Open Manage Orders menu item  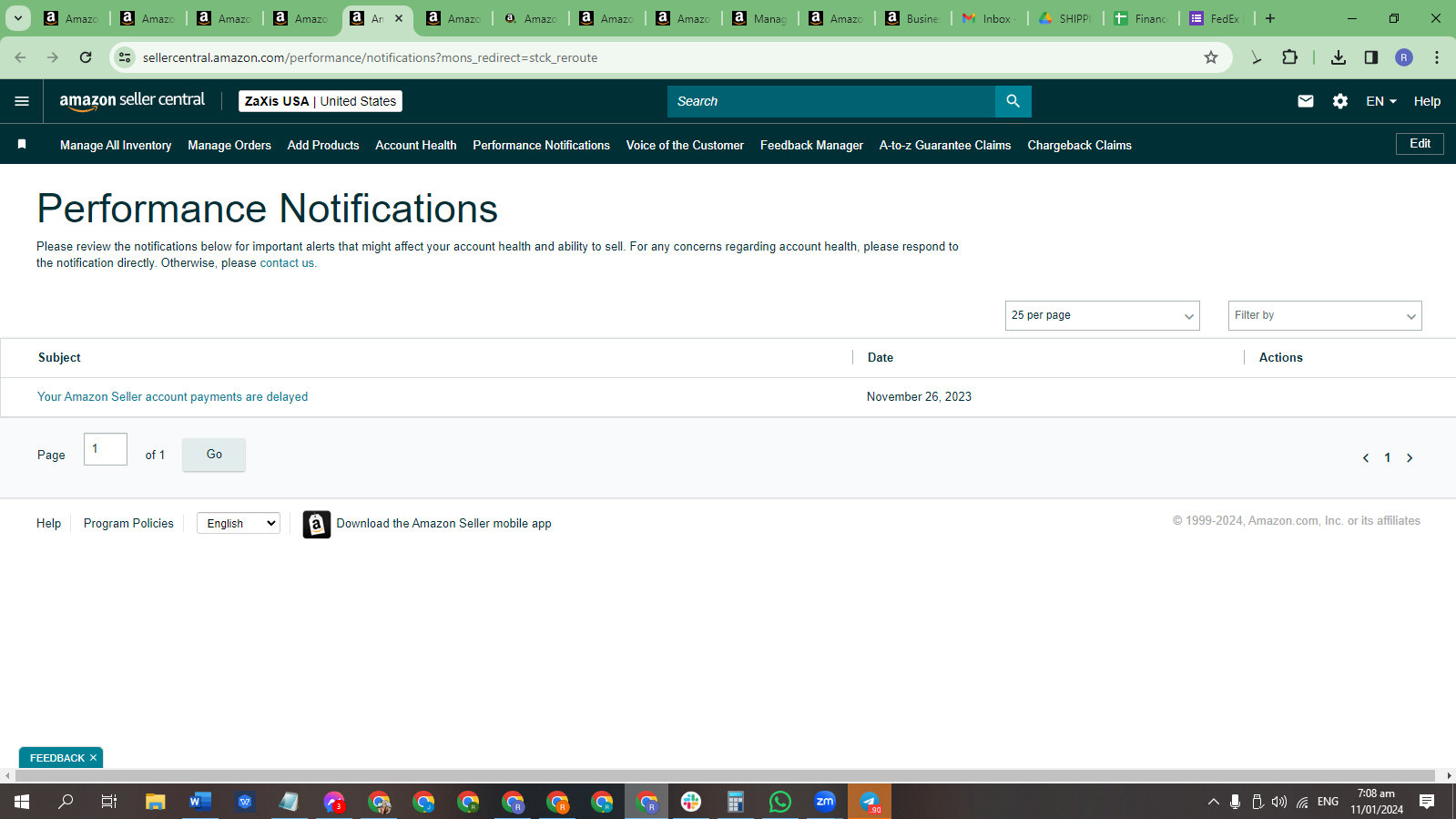(229, 145)
